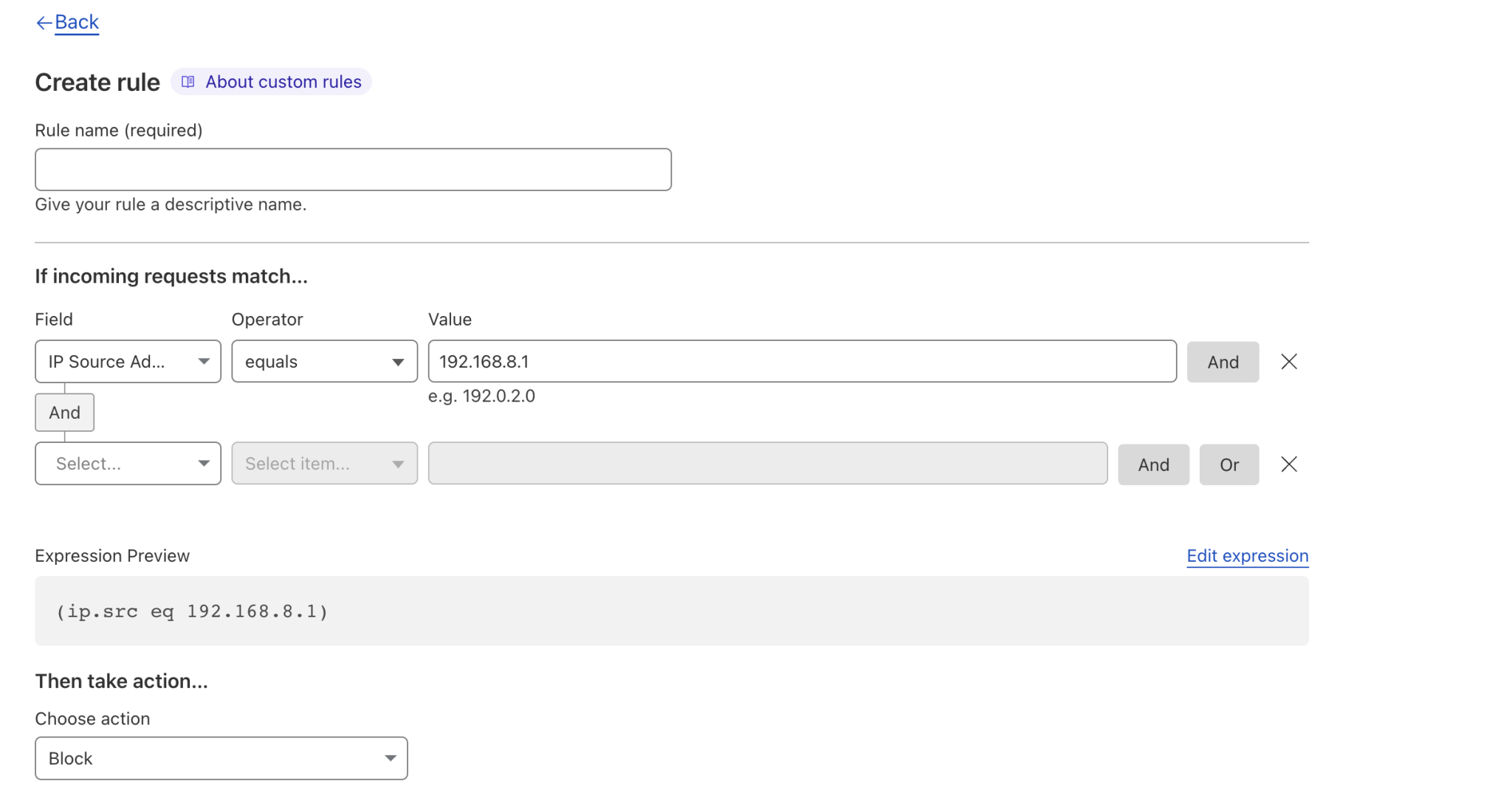Click the back arrow icon
1512x790 pixels.
pyautogui.click(x=43, y=22)
